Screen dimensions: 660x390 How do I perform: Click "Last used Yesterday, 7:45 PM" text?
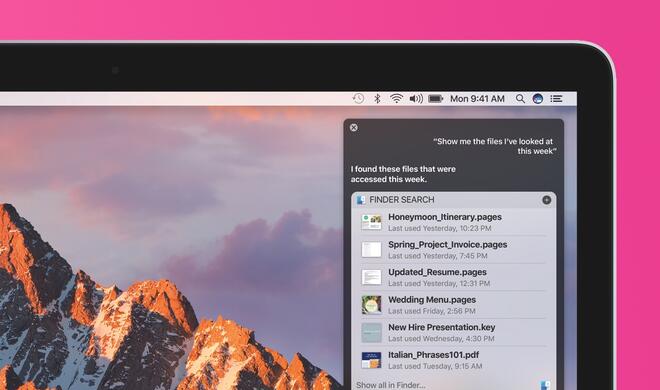(438, 256)
